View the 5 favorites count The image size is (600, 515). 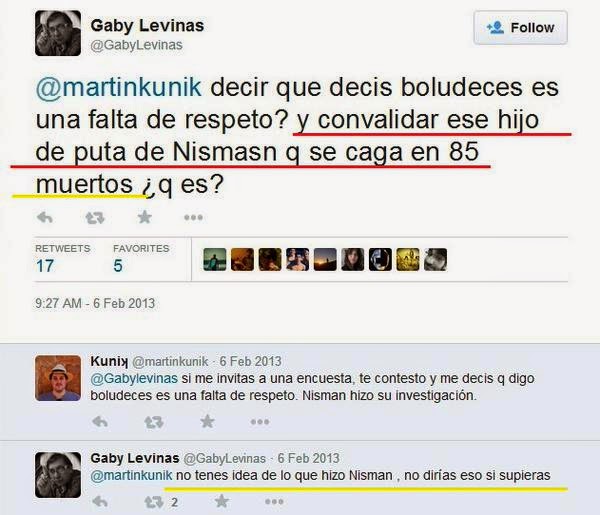[118, 266]
